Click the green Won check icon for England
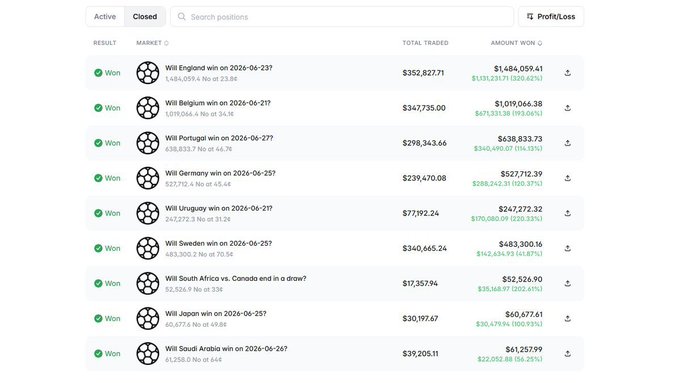 (98, 73)
